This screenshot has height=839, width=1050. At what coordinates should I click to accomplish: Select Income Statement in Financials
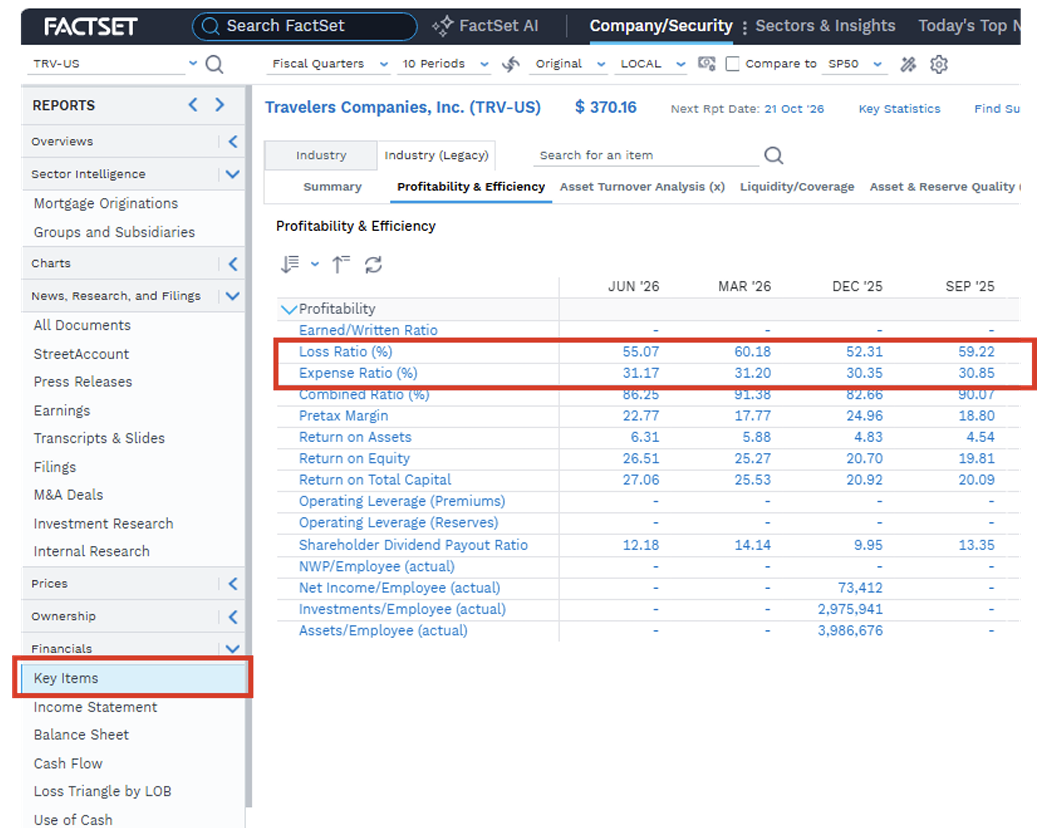pos(95,707)
